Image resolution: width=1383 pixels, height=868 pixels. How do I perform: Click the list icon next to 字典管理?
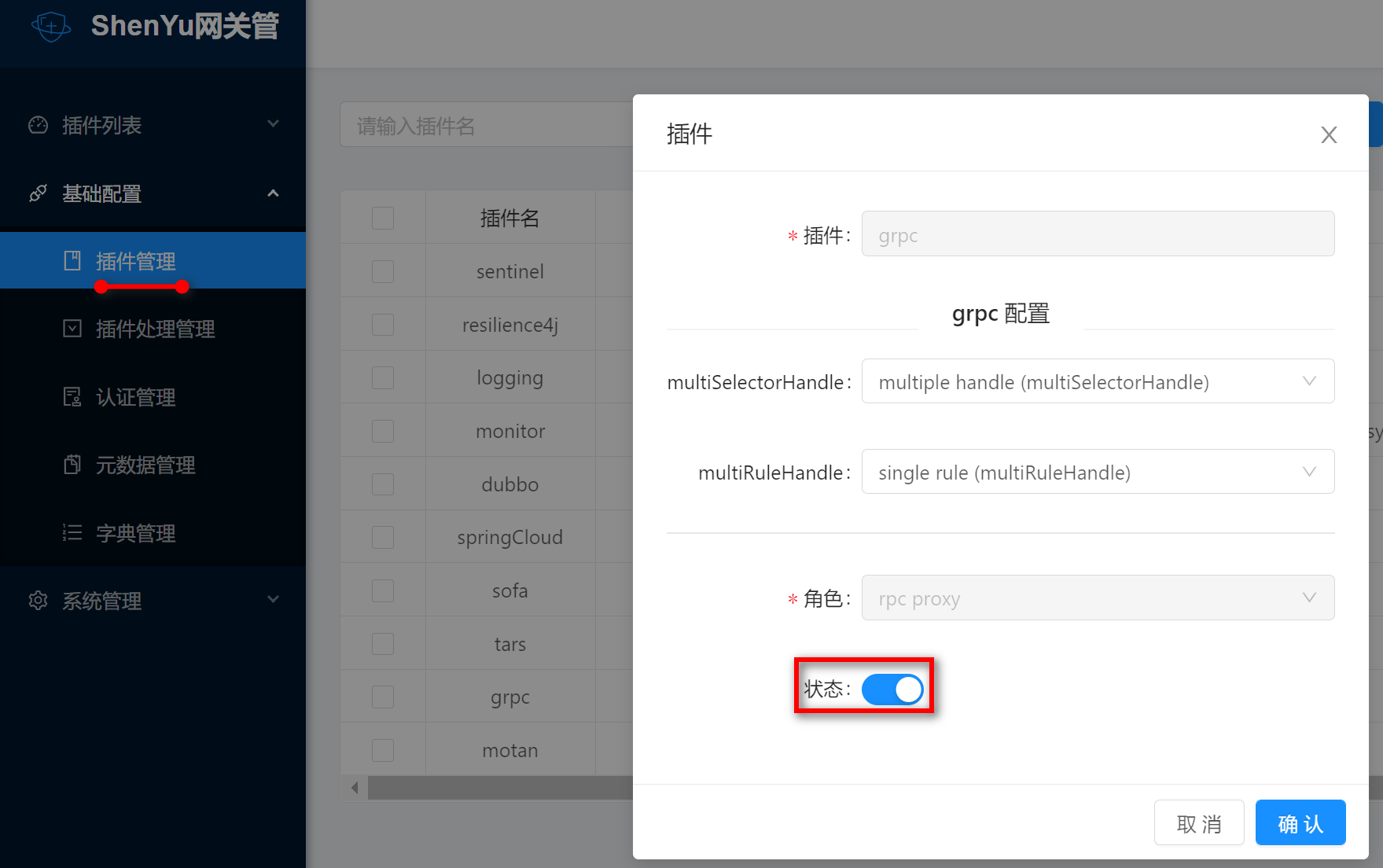tap(72, 533)
